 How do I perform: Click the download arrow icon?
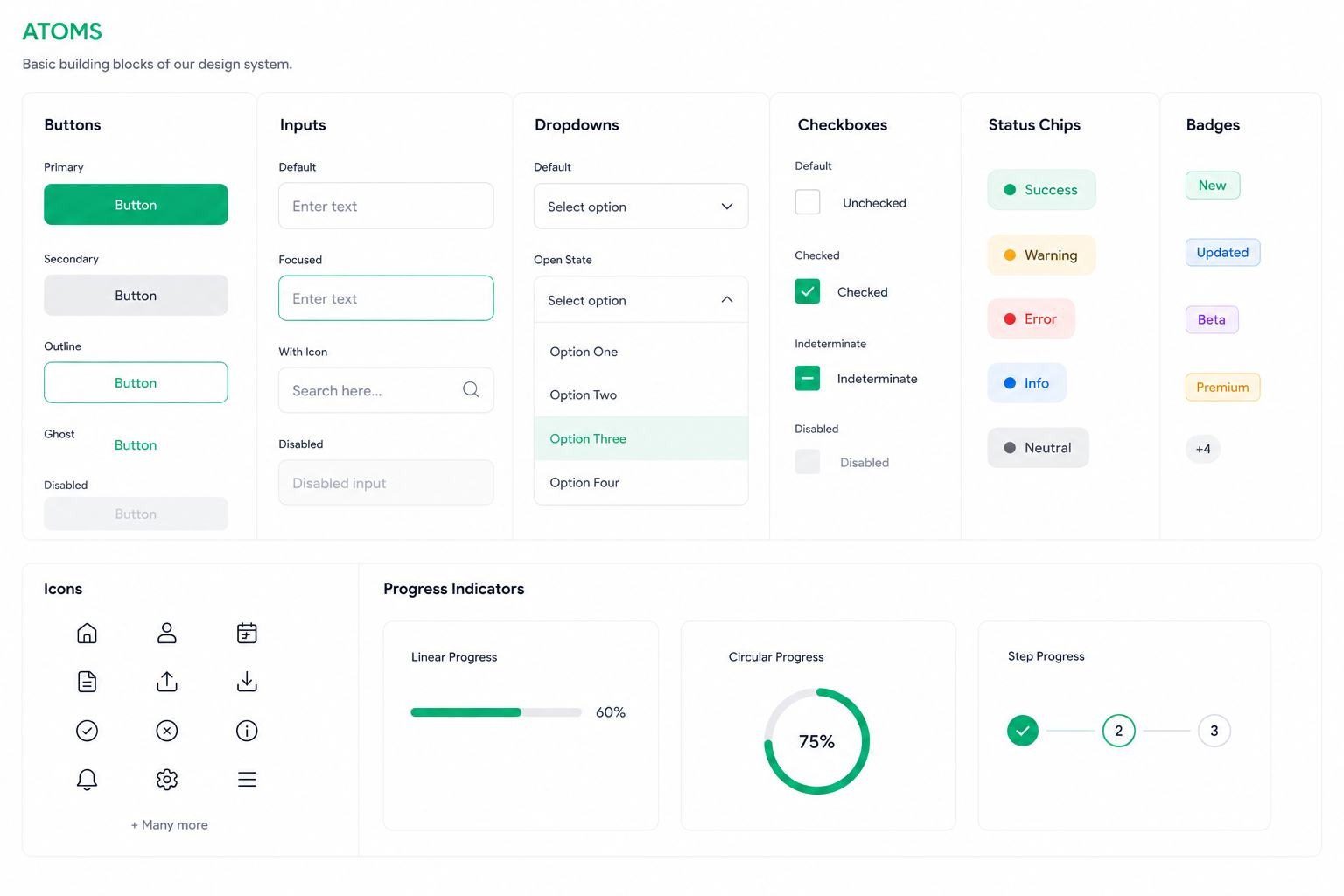coord(247,682)
